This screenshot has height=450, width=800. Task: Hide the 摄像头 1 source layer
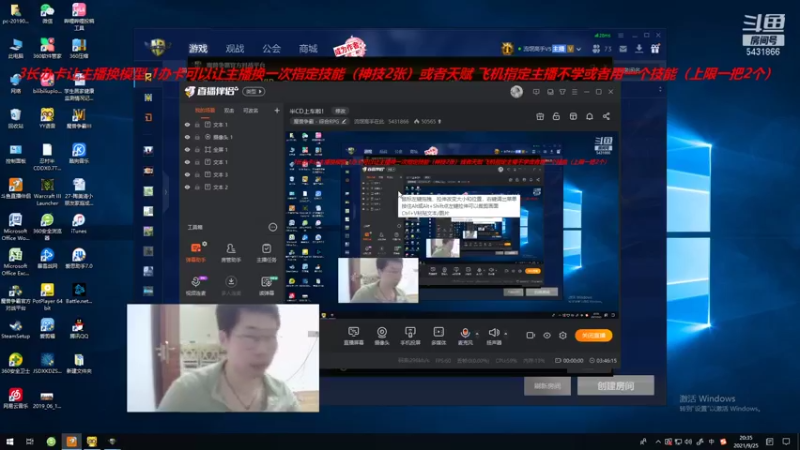187,137
